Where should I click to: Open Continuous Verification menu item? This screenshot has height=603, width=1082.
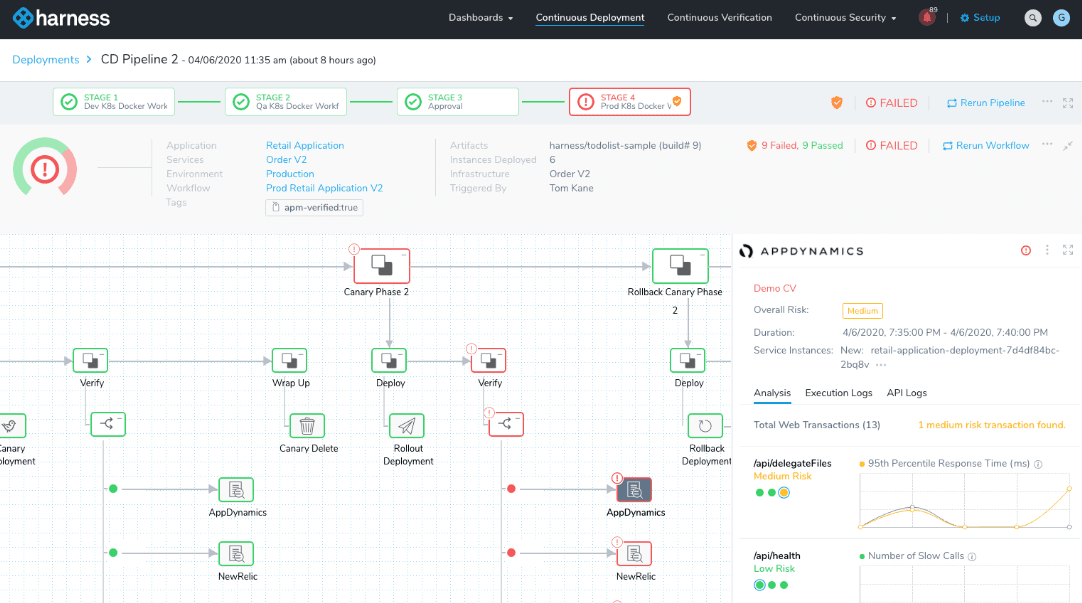(719, 18)
